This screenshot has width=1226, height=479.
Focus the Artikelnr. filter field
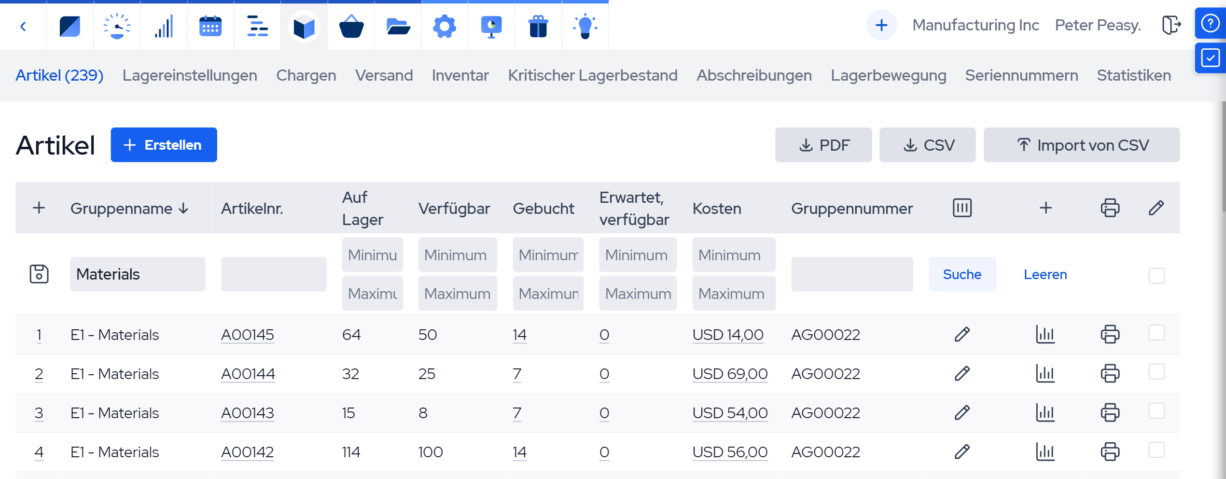pyautogui.click(x=274, y=274)
